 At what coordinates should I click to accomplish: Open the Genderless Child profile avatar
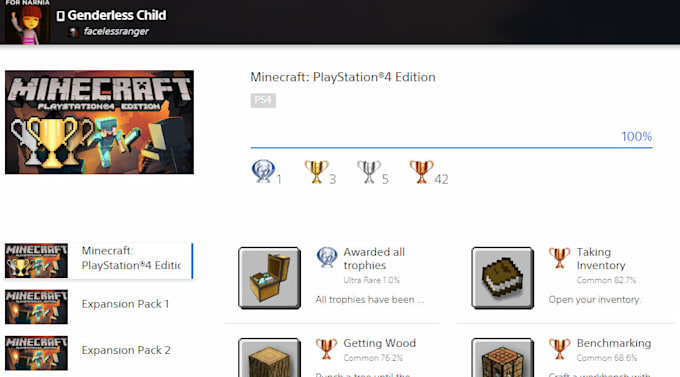[27, 22]
